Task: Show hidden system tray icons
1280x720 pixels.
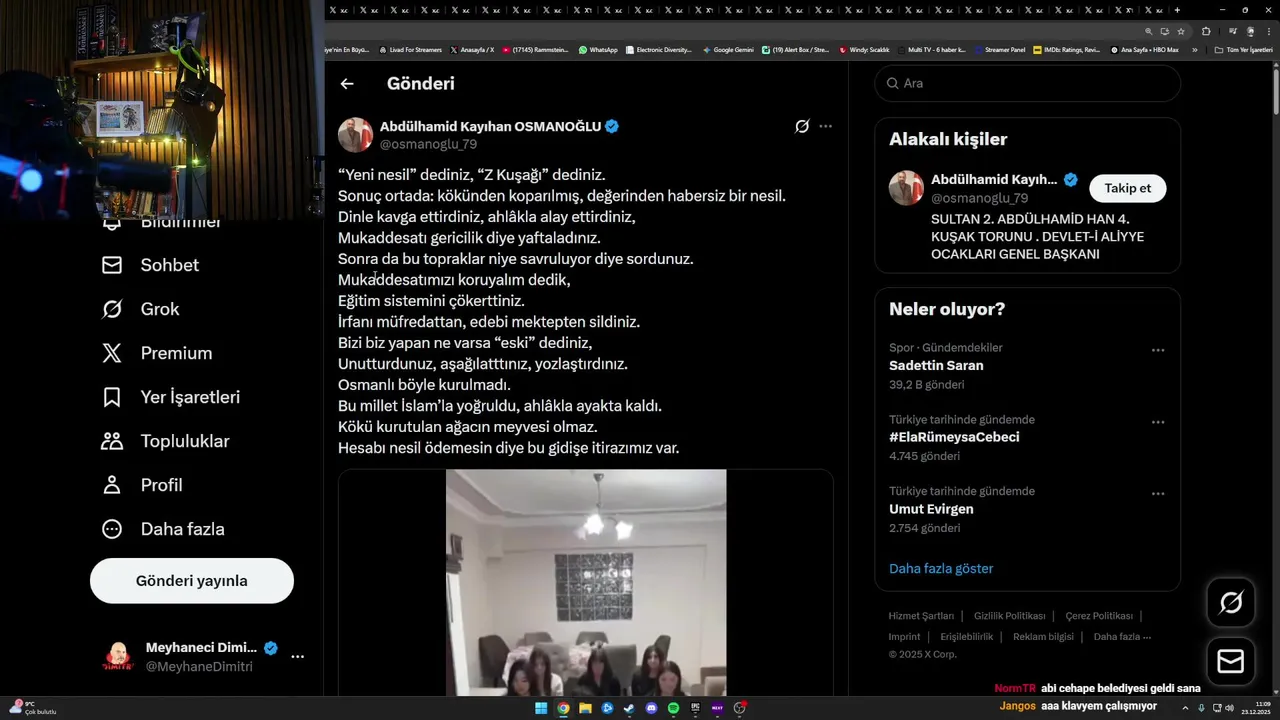Action: coord(1185,708)
